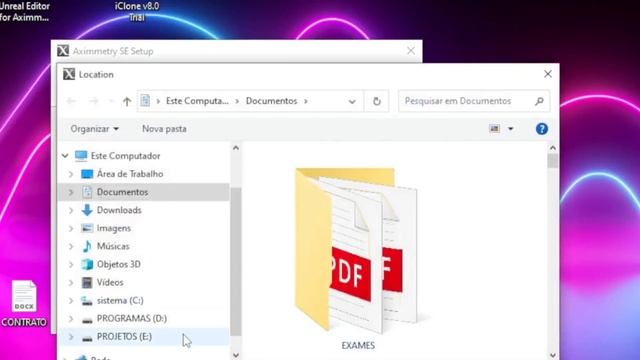Click the chevron after Documentos in path
Image resolution: width=640 pixels, height=360 pixels.
point(306,101)
